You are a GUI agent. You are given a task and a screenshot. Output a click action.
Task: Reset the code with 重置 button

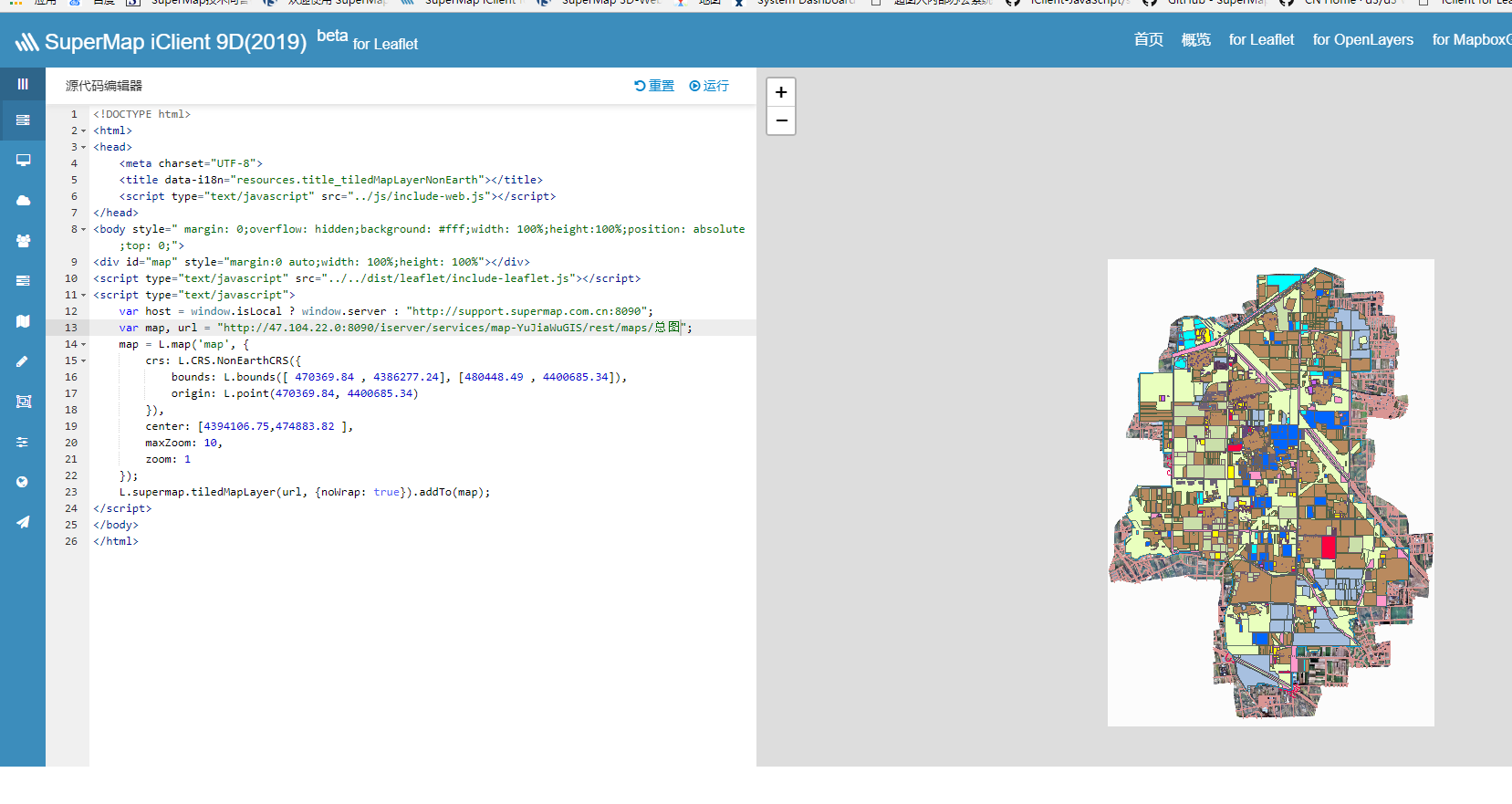click(x=654, y=86)
